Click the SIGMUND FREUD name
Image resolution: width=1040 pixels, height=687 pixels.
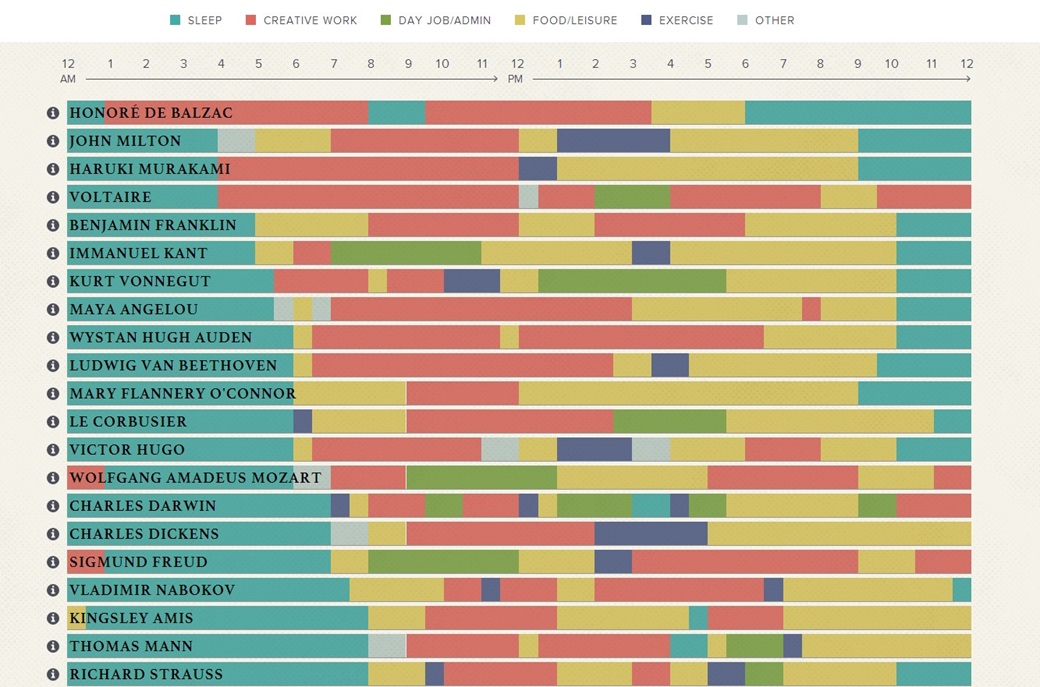coord(138,562)
